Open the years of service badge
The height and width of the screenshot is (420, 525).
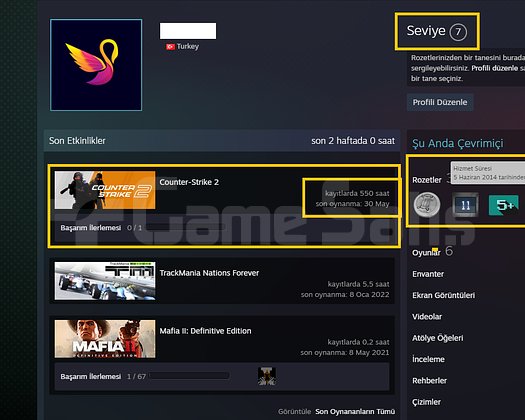(x=465, y=205)
